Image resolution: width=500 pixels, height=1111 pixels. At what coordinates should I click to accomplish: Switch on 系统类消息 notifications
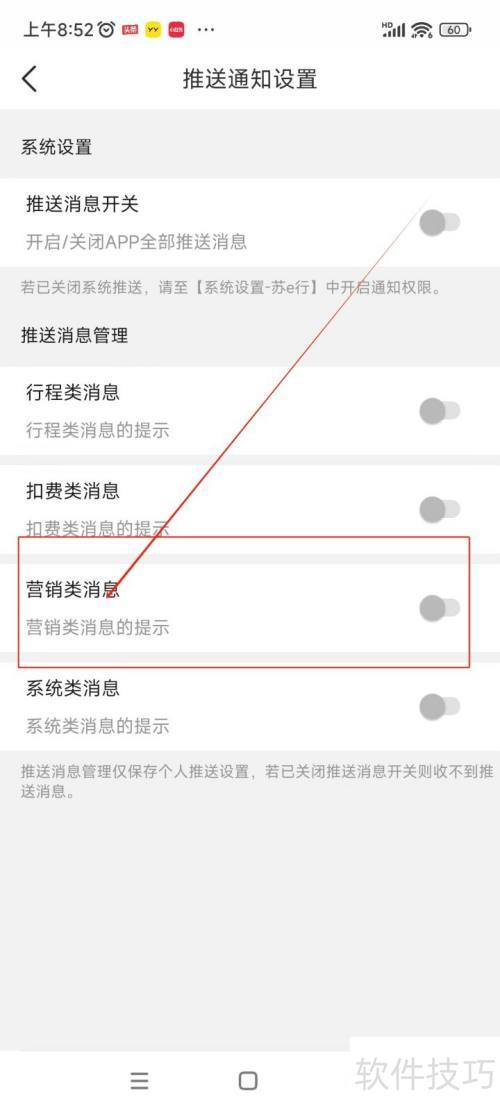pos(439,706)
